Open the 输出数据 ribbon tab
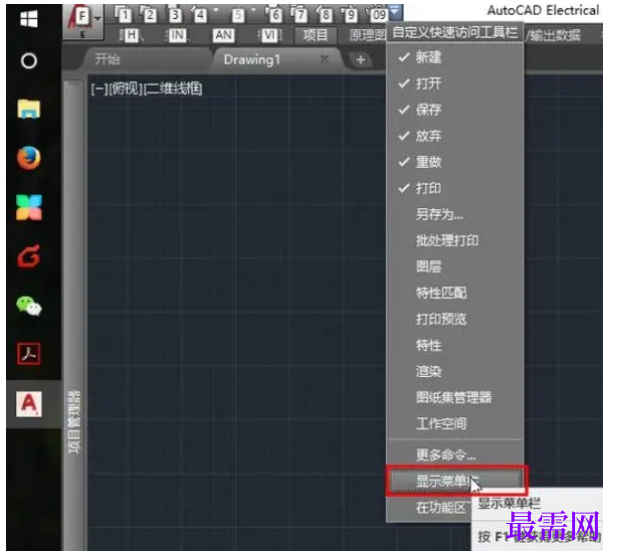The width and height of the screenshot is (618, 557). tap(553, 36)
